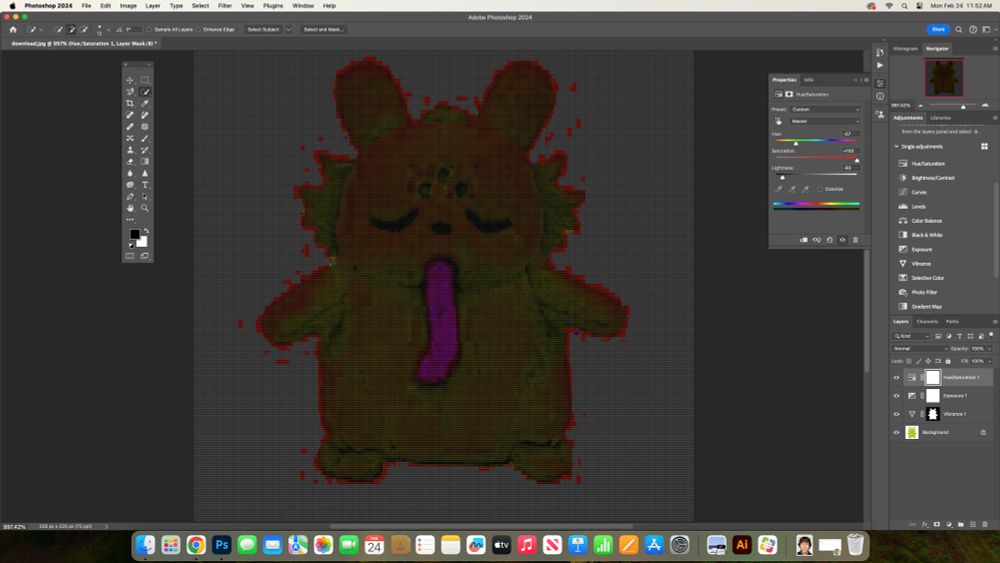The image size is (1000, 563).
Task: View previous state icon in Properties
Action: pos(816,240)
